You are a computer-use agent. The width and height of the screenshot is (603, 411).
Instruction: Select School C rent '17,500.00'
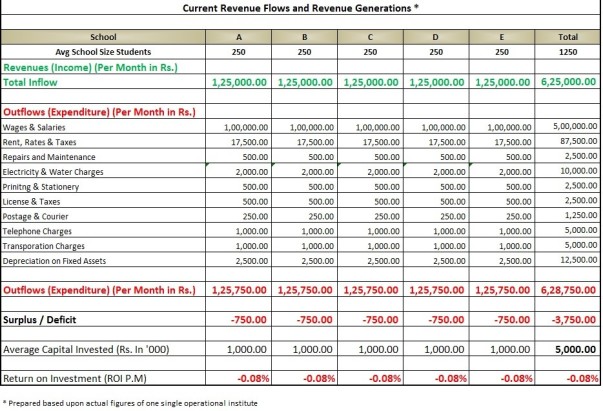(x=381, y=142)
